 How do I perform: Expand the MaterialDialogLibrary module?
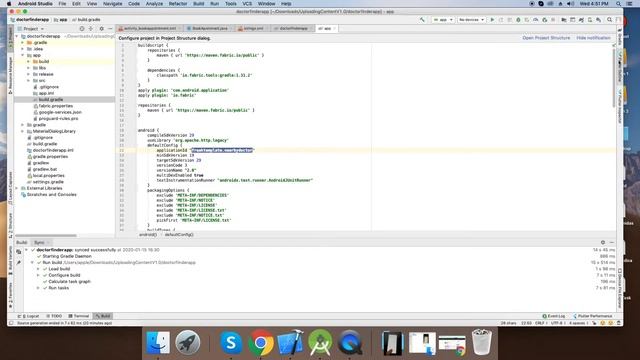(x=23, y=131)
